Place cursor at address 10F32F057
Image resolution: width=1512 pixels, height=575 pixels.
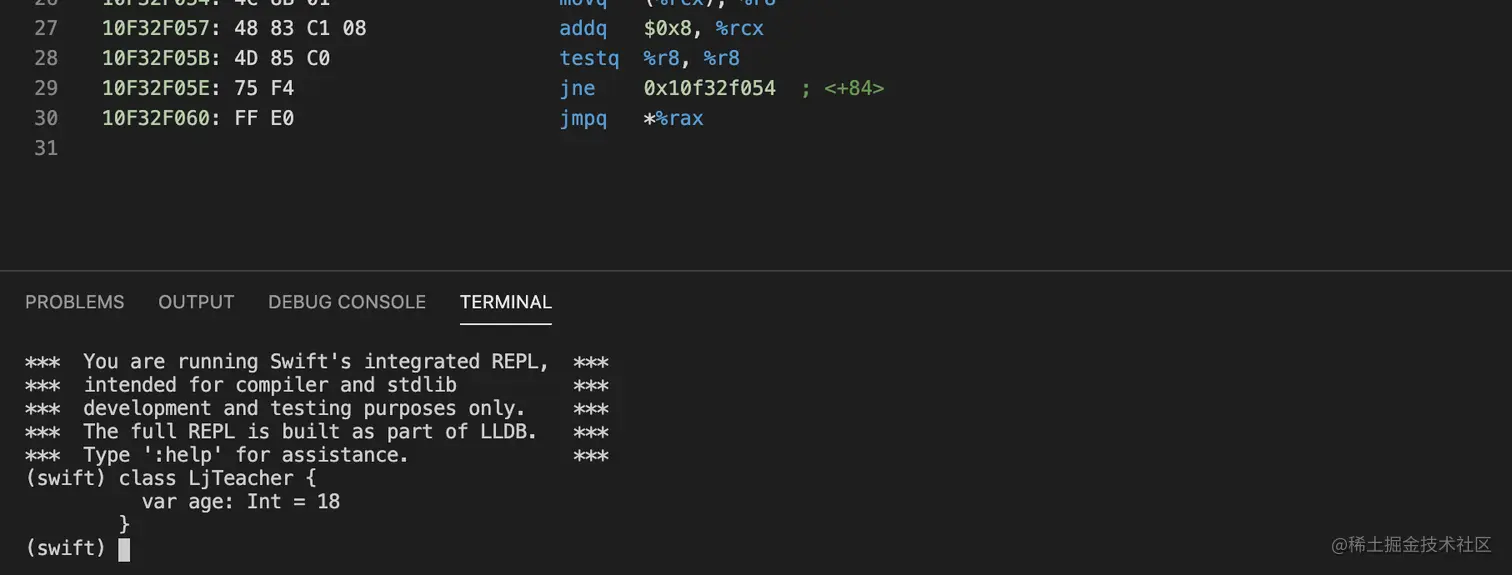coord(156,28)
